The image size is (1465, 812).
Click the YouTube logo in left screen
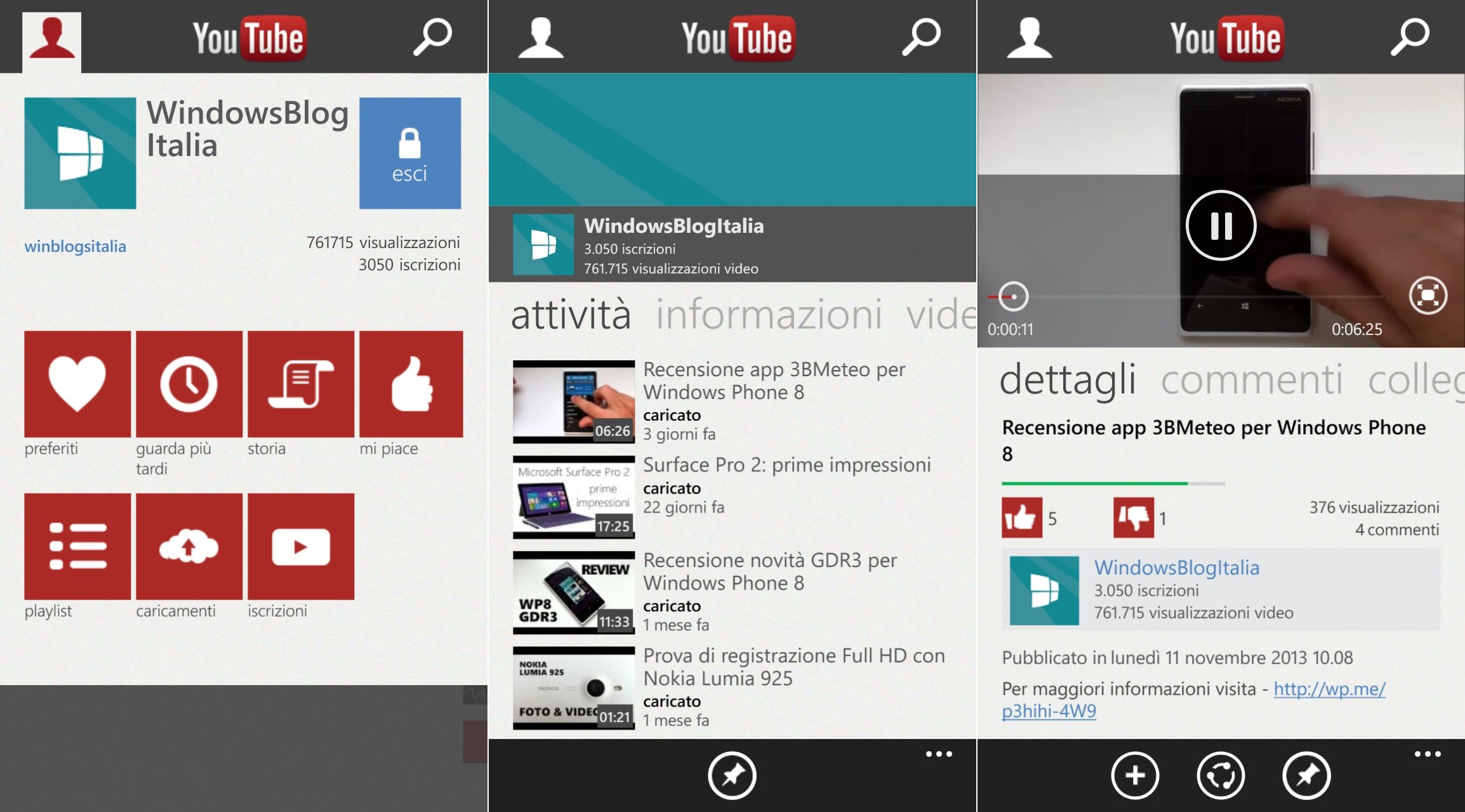pos(249,38)
